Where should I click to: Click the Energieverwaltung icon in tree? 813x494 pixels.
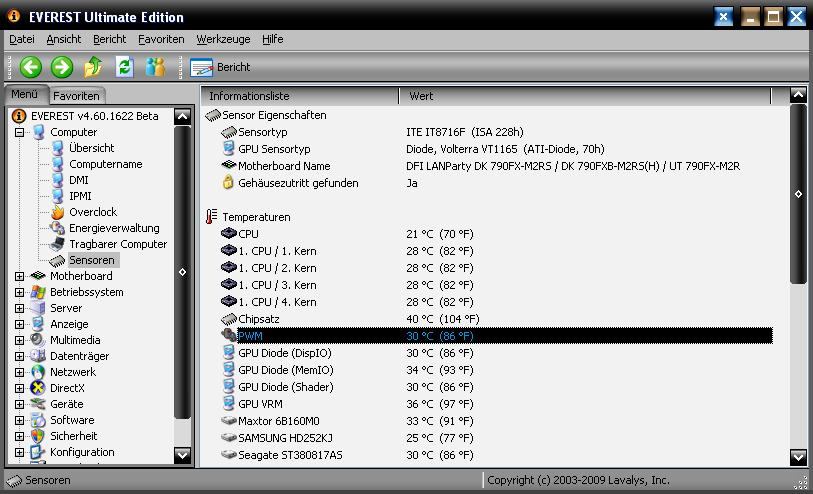tap(57, 229)
